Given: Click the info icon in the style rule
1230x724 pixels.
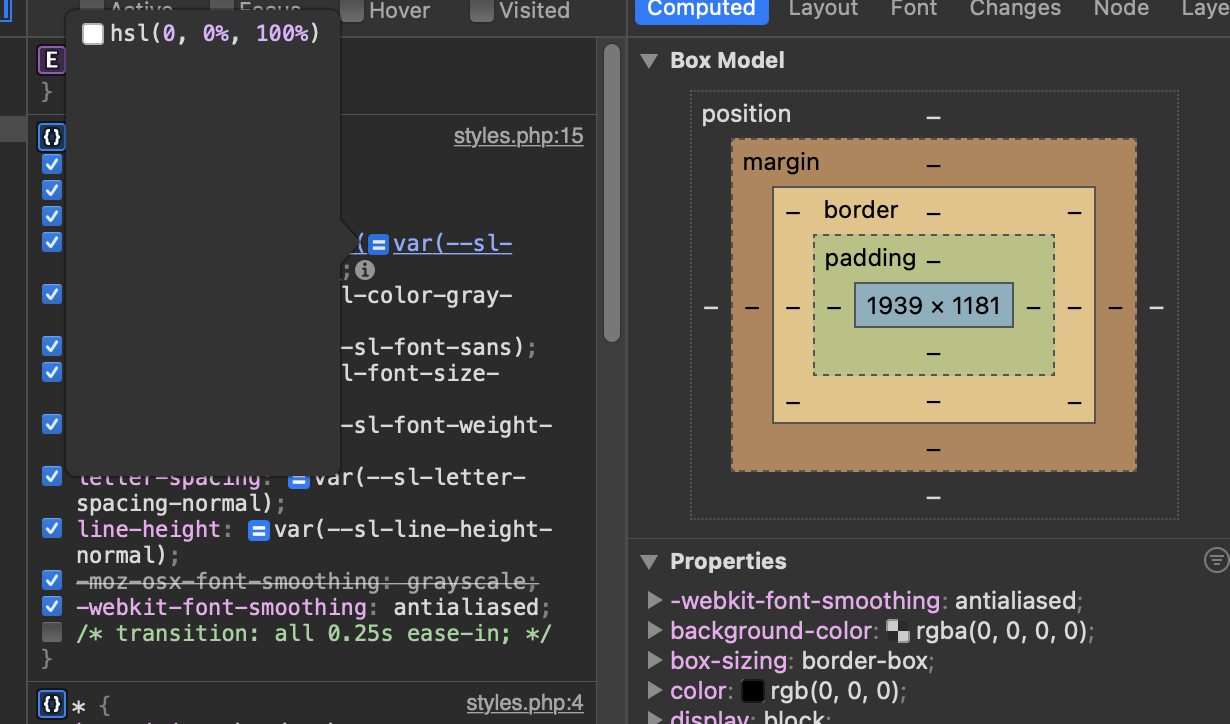Looking at the screenshot, I should (365, 269).
